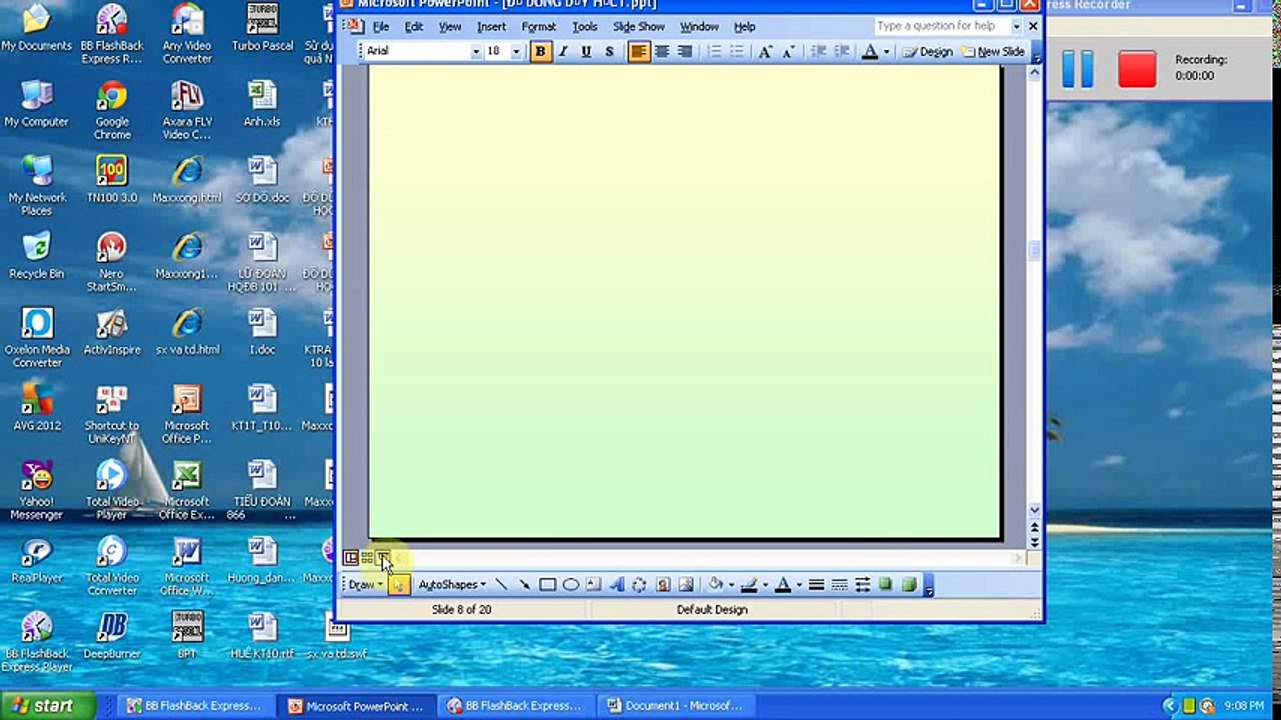Toggle Numbering list button
This screenshot has height=720, width=1281.
click(714, 52)
